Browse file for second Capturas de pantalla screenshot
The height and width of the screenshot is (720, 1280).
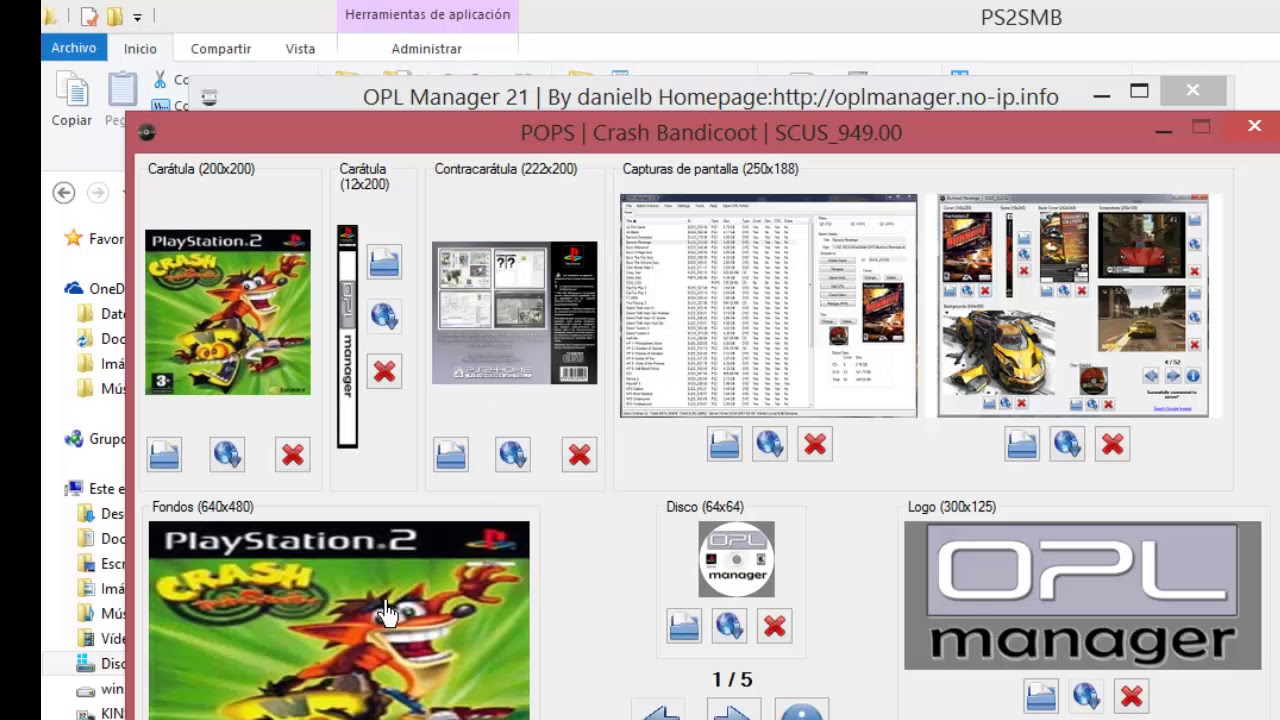[x=1022, y=444]
